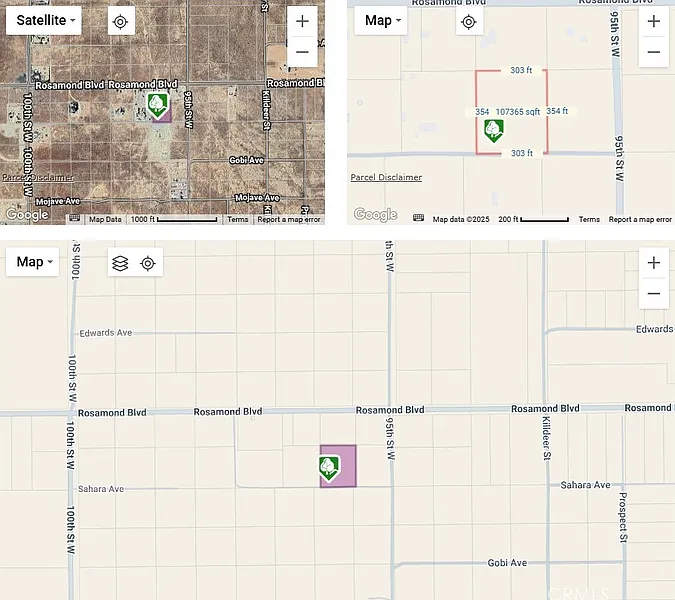Open Parcel Disclaimer on satellite map
The image size is (675, 600).
coord(38,177)
